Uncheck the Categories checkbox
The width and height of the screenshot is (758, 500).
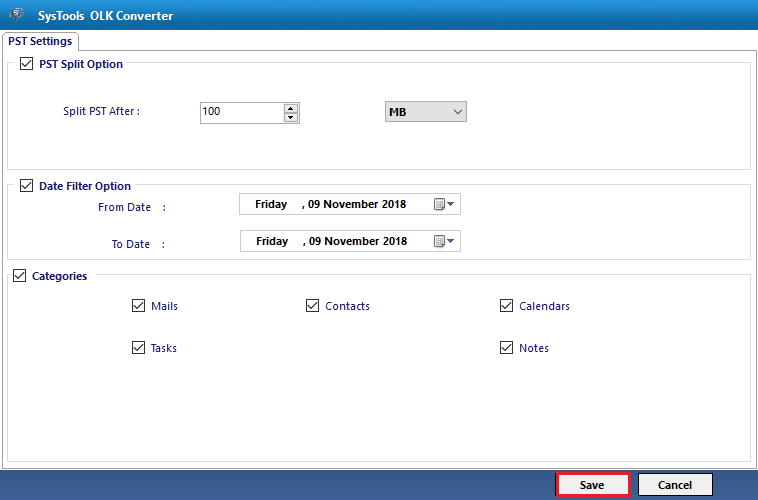[x=20, y=276]
